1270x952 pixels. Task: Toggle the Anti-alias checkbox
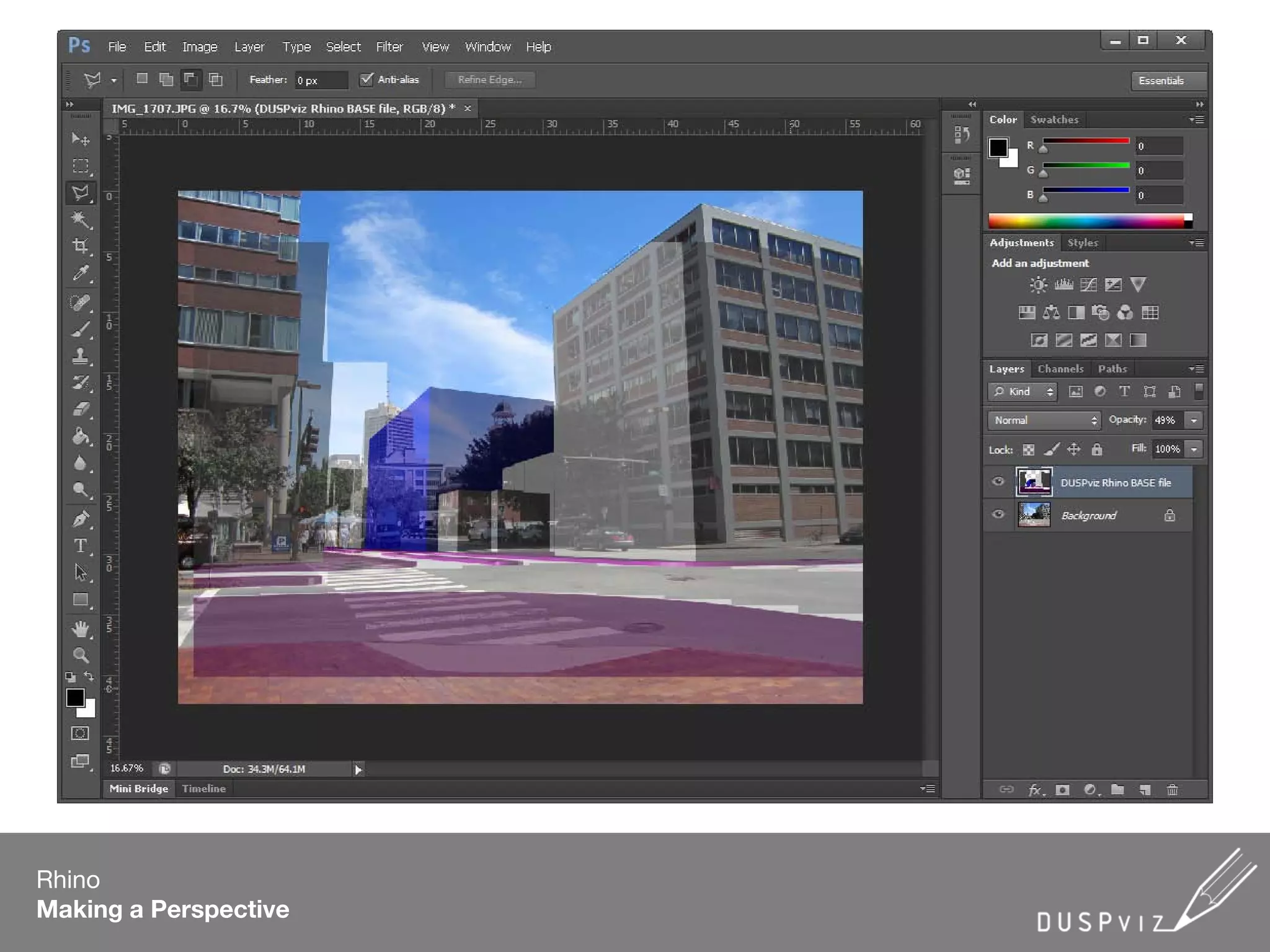[x=367, y=79]
